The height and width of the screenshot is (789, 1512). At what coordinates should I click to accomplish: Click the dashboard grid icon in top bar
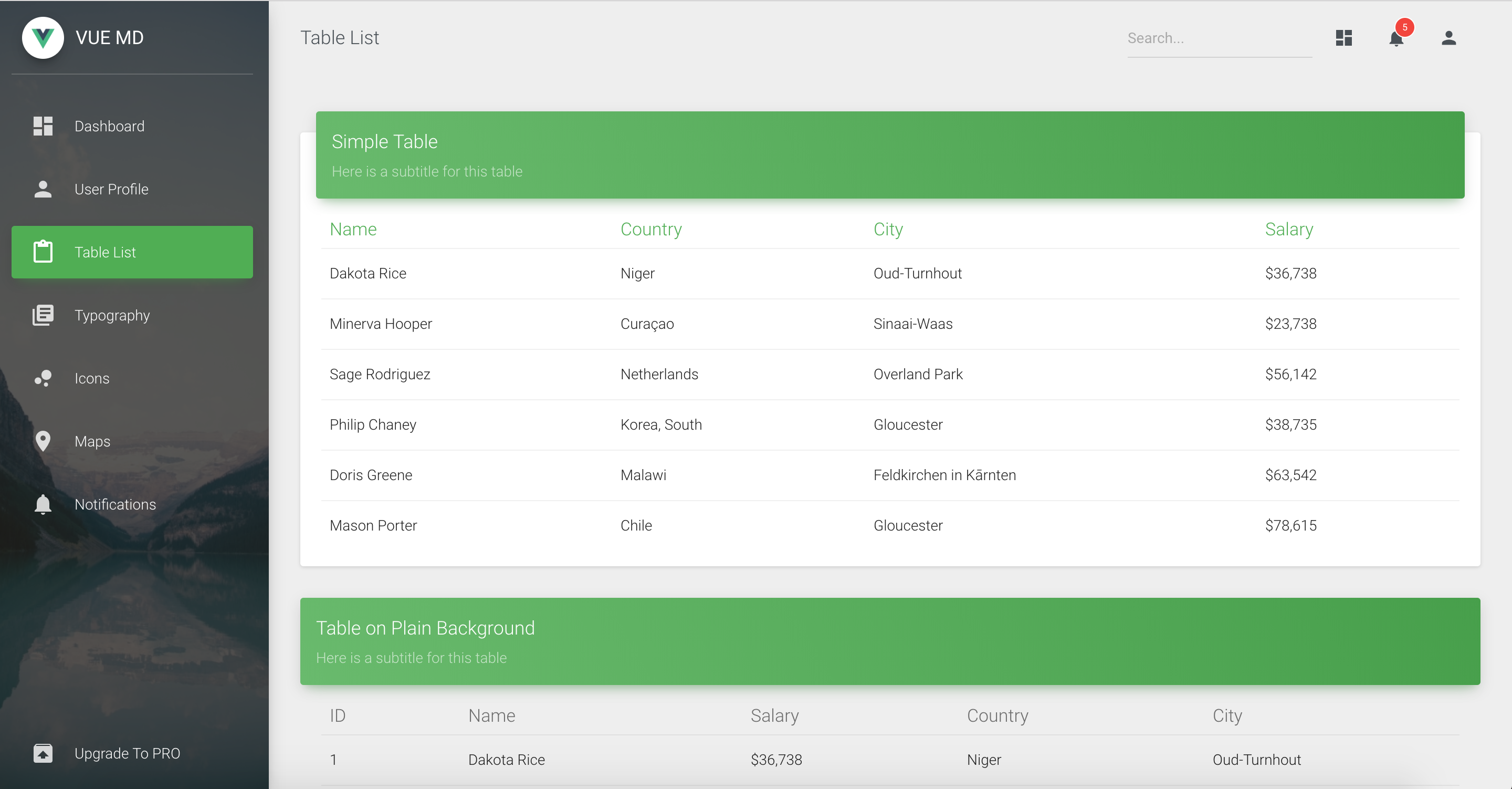pos(1343,38)
